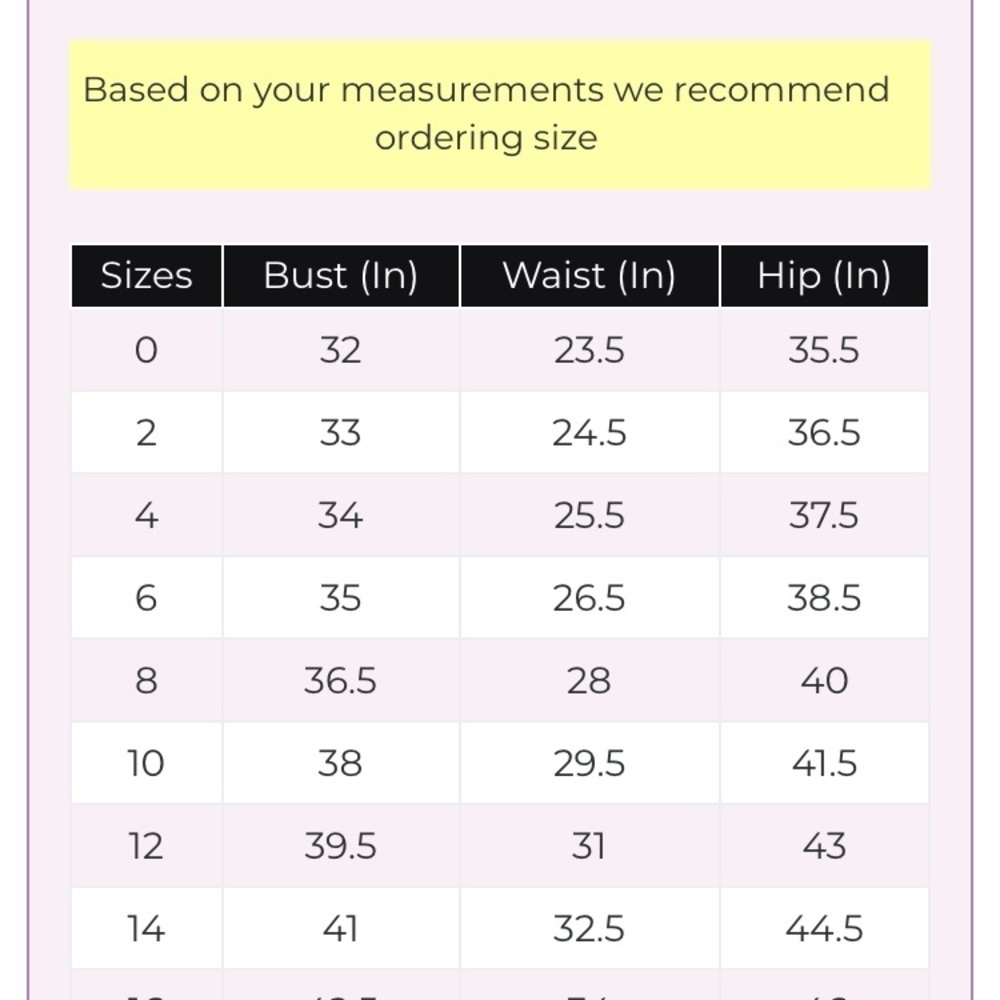Click the 38.5 hip value cell
The width and height of the screenshot is (1000, 1000).
[x=825, y=598]
